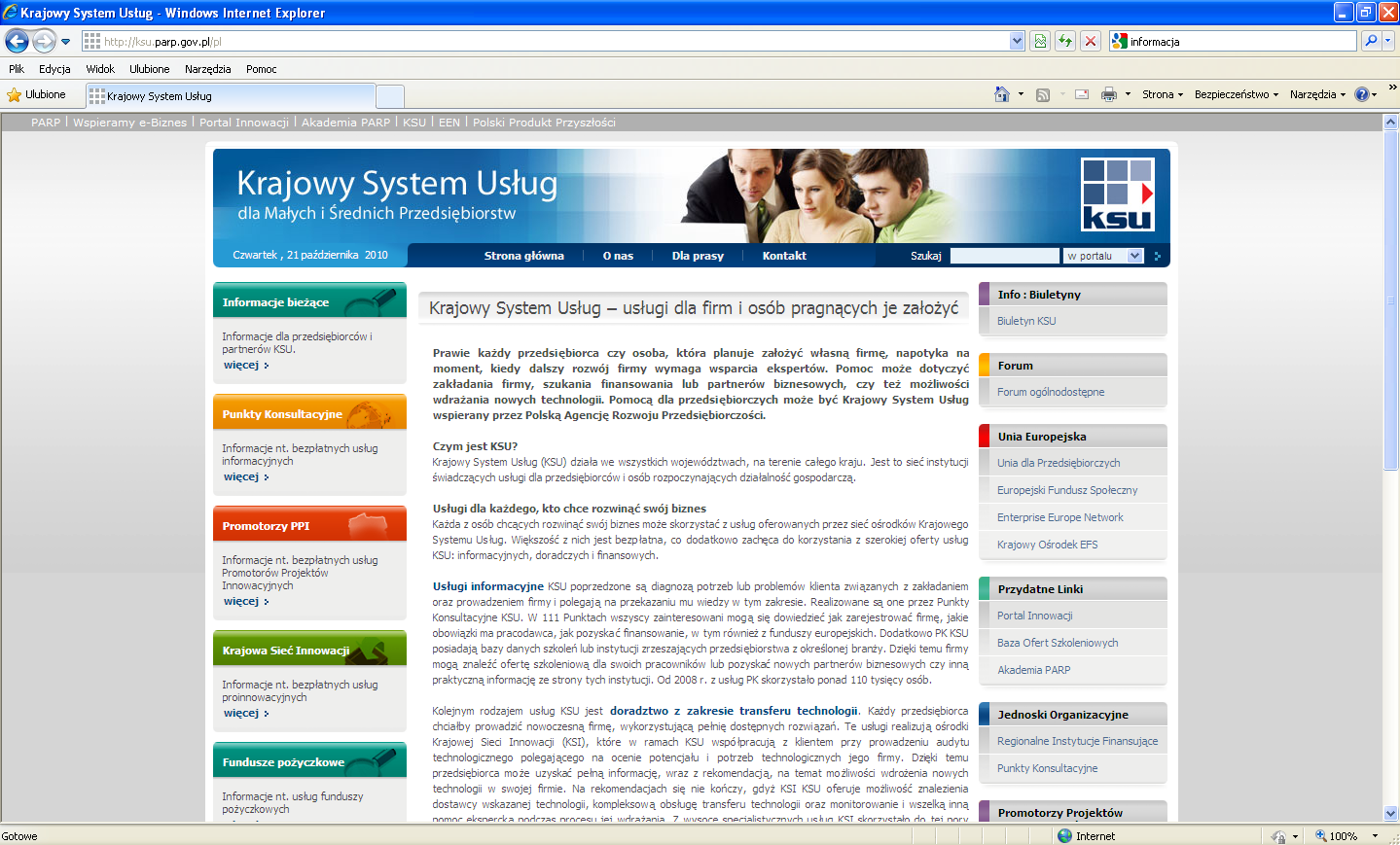
Task: Stop loading with the red X icon
Action: (1091, 41)
